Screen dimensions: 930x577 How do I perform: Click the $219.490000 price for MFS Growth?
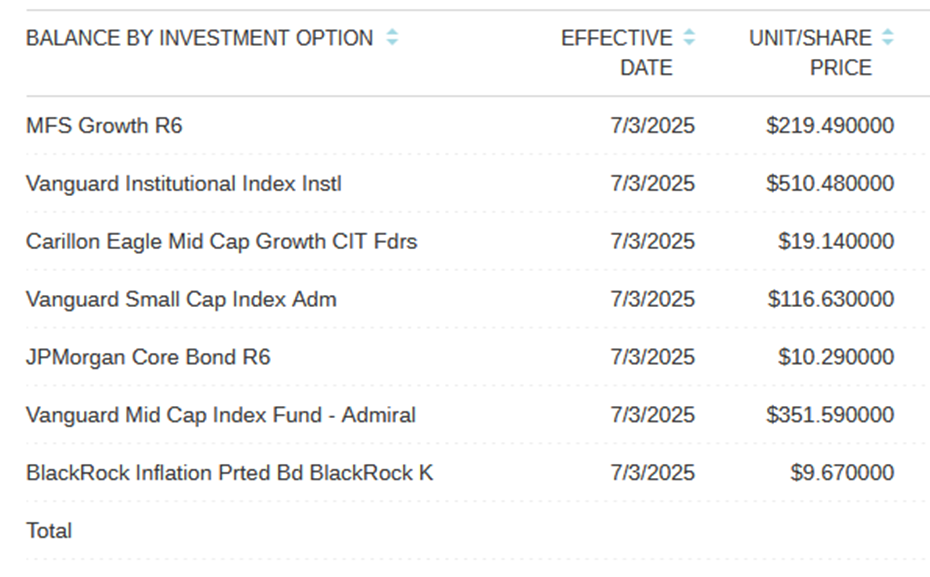click(x=830, y=126)
